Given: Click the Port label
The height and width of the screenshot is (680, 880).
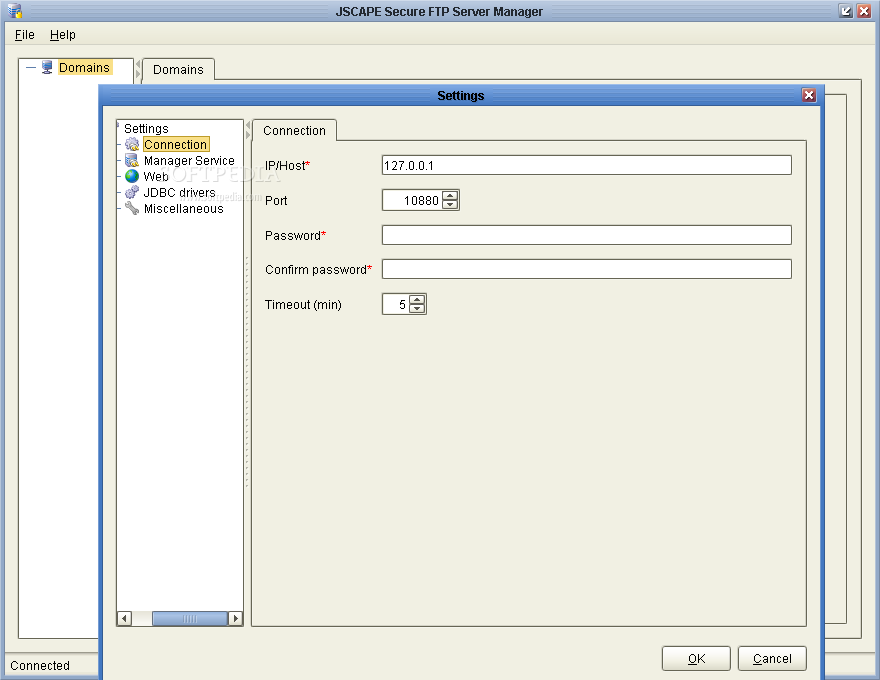Looking at the screenshot, I should pos(276,201).
